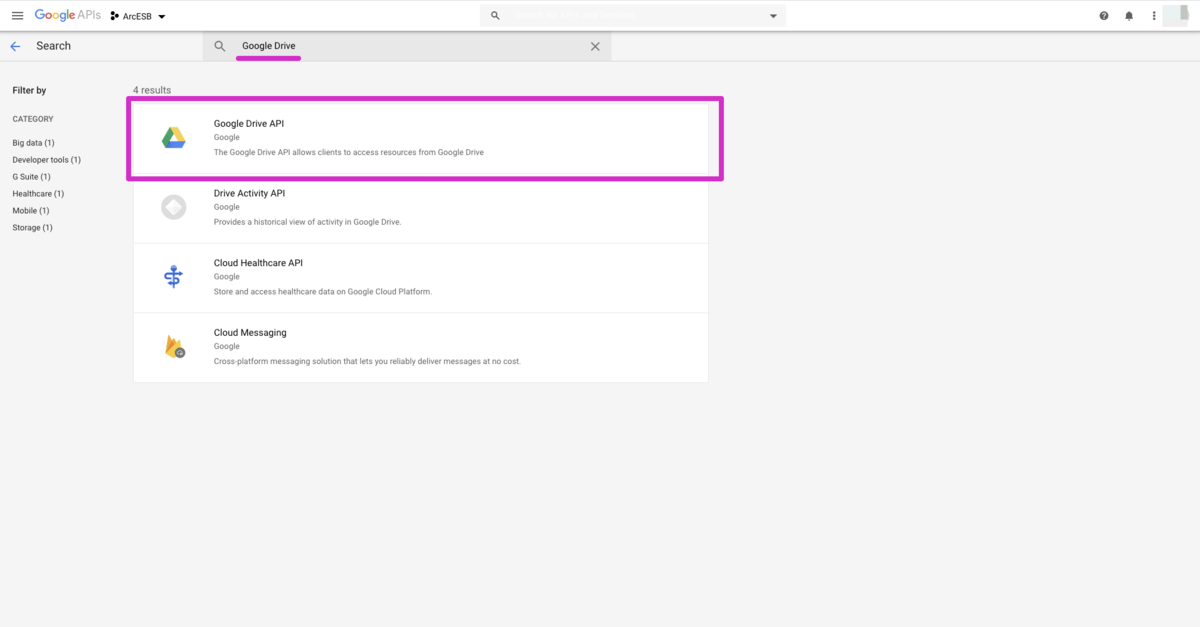1200x627 pixels.
Task: Open the help question mark icon
Action: click(1104, 16)
